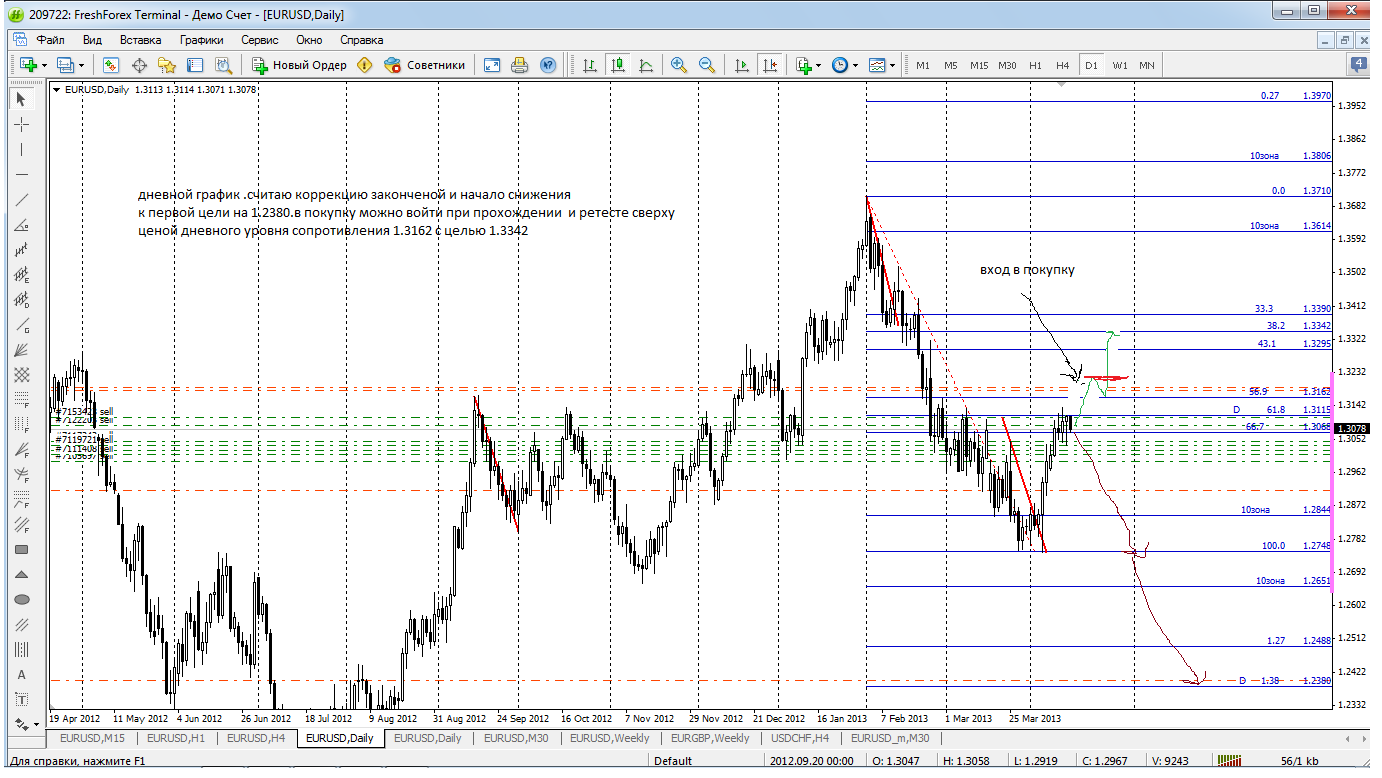Image resolution: width=1382 pixels, height=778 pixels.
Task: Toggle chart auto scroll
Action: (x=741, y=65)
